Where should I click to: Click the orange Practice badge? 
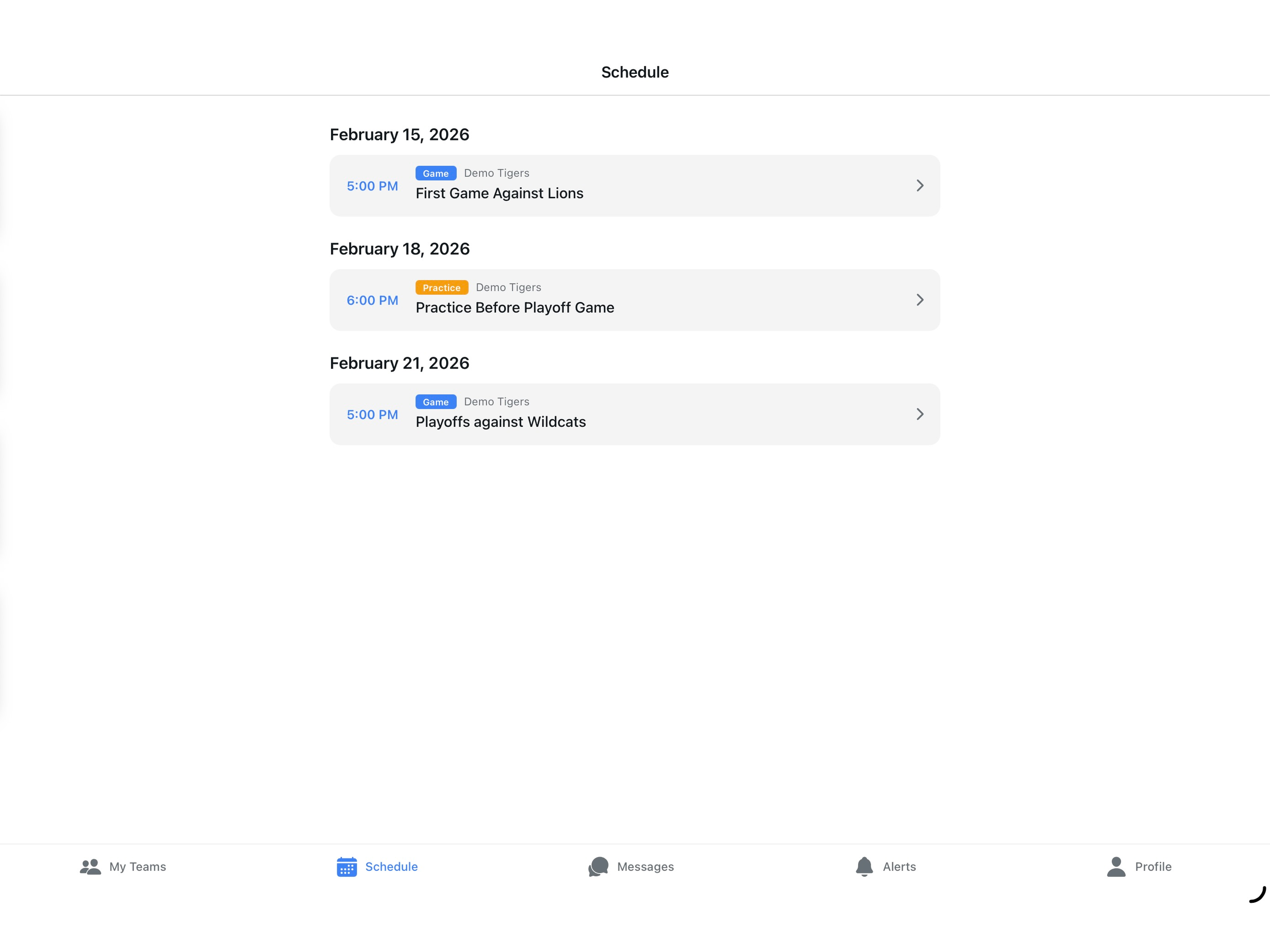[x=442, y=288]
